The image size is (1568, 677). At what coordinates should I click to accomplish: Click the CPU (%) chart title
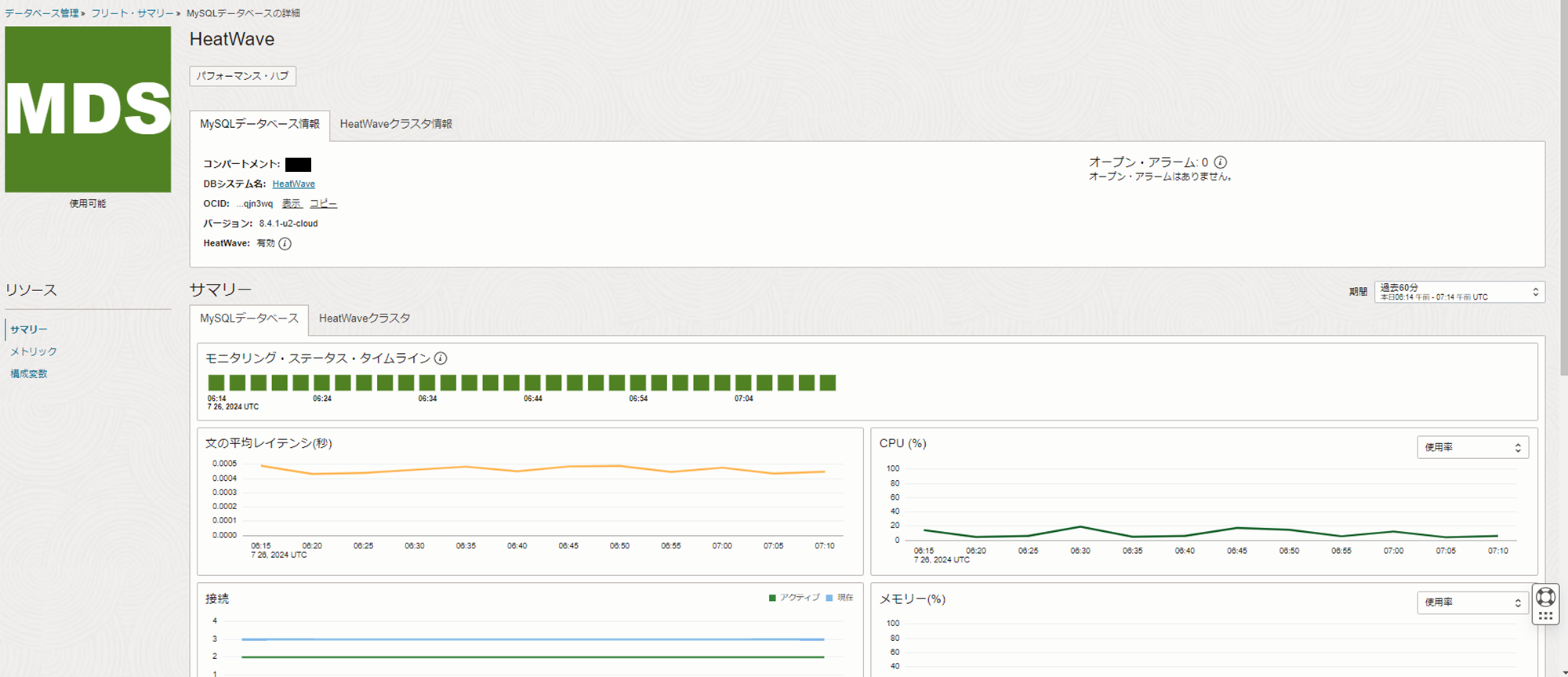point(903,443)
